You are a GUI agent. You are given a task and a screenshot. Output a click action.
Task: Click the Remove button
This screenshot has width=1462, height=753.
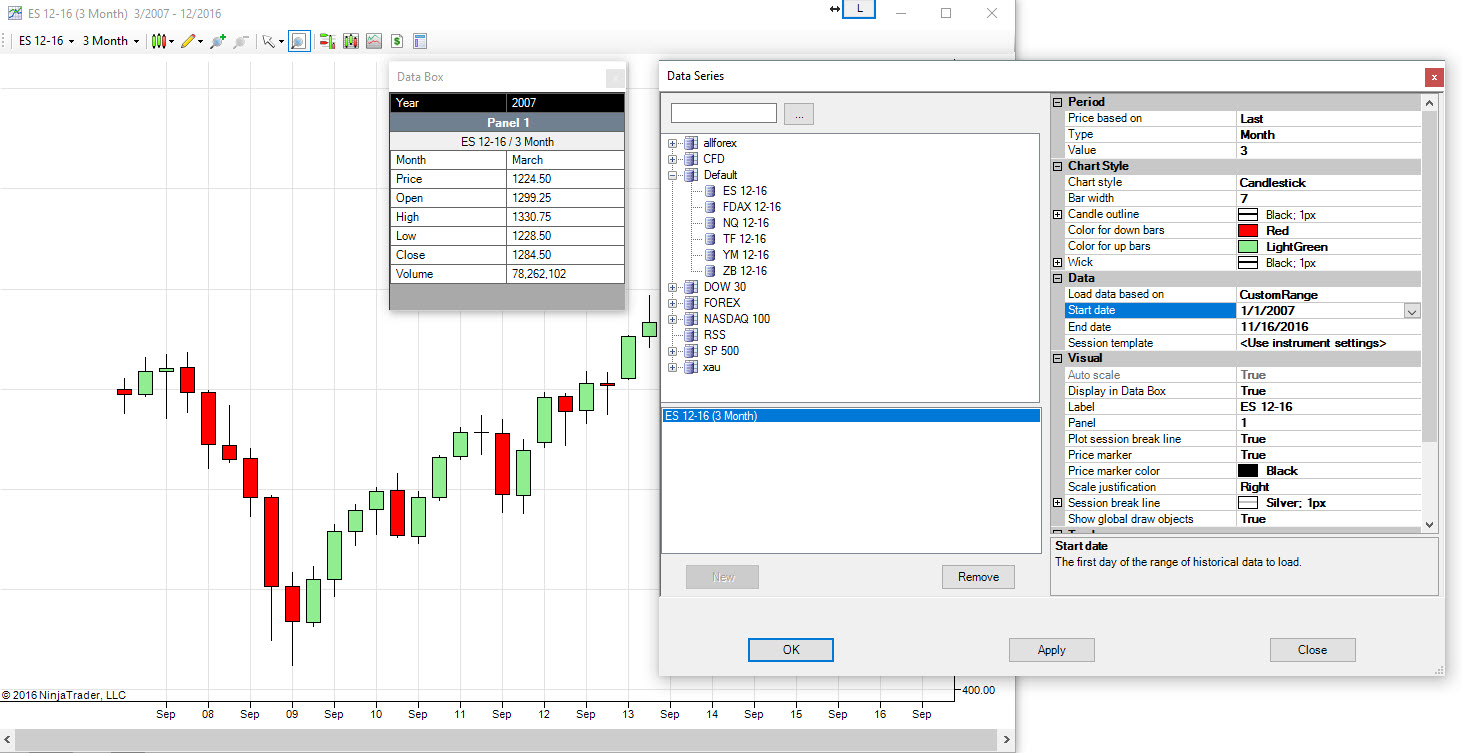978,577
